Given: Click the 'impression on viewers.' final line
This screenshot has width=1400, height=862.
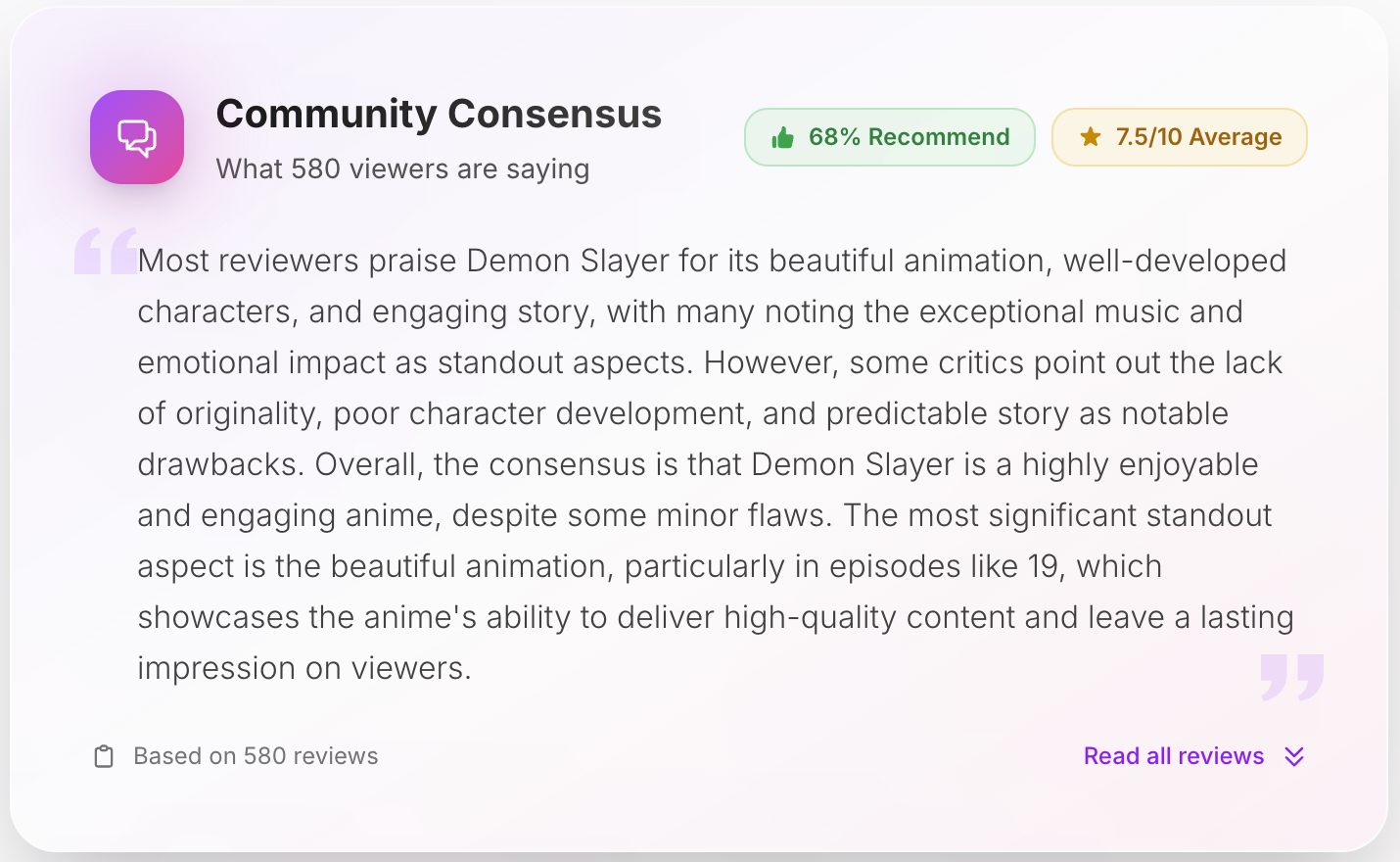Looking at the screenshot, I should [x=304, y=668].
